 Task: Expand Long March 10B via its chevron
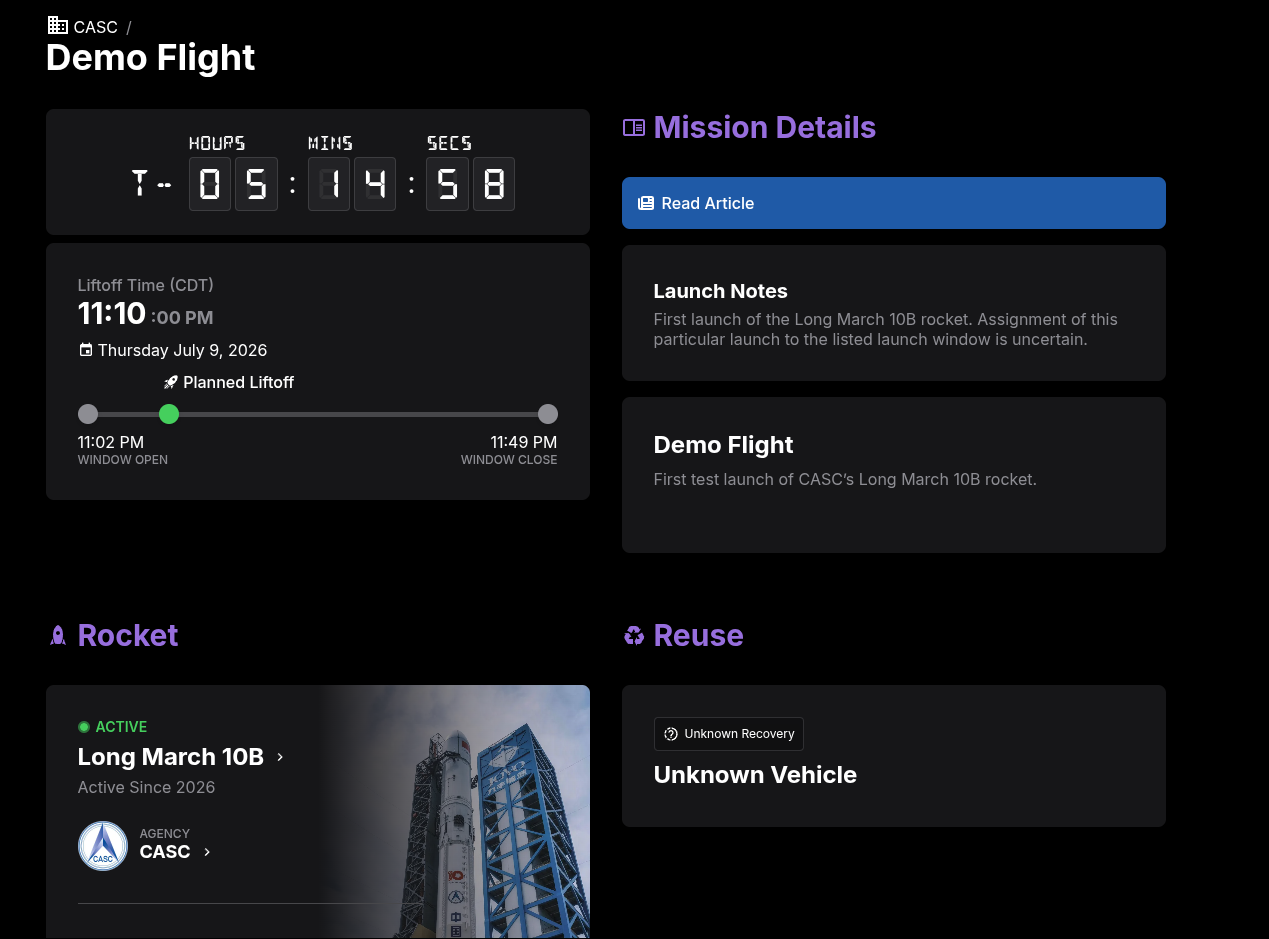(280, 757)
